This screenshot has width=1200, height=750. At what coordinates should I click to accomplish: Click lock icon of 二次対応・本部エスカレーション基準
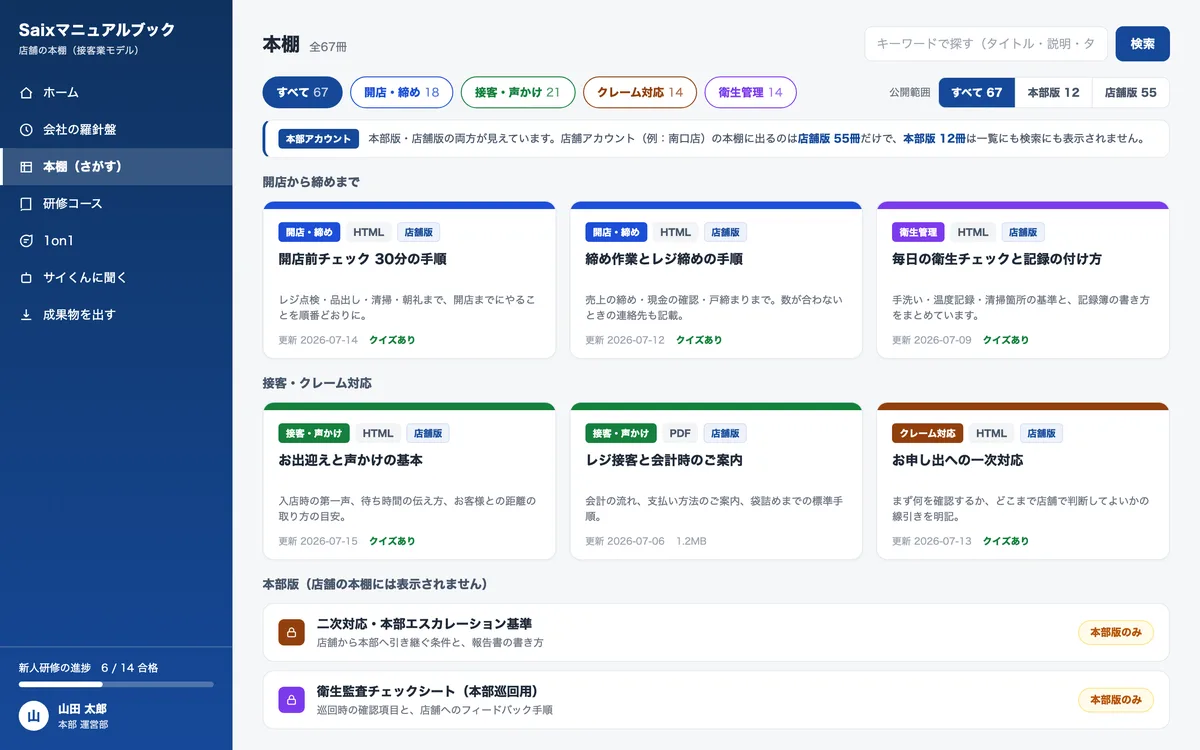pyautogui.click(x=291, y=632)
